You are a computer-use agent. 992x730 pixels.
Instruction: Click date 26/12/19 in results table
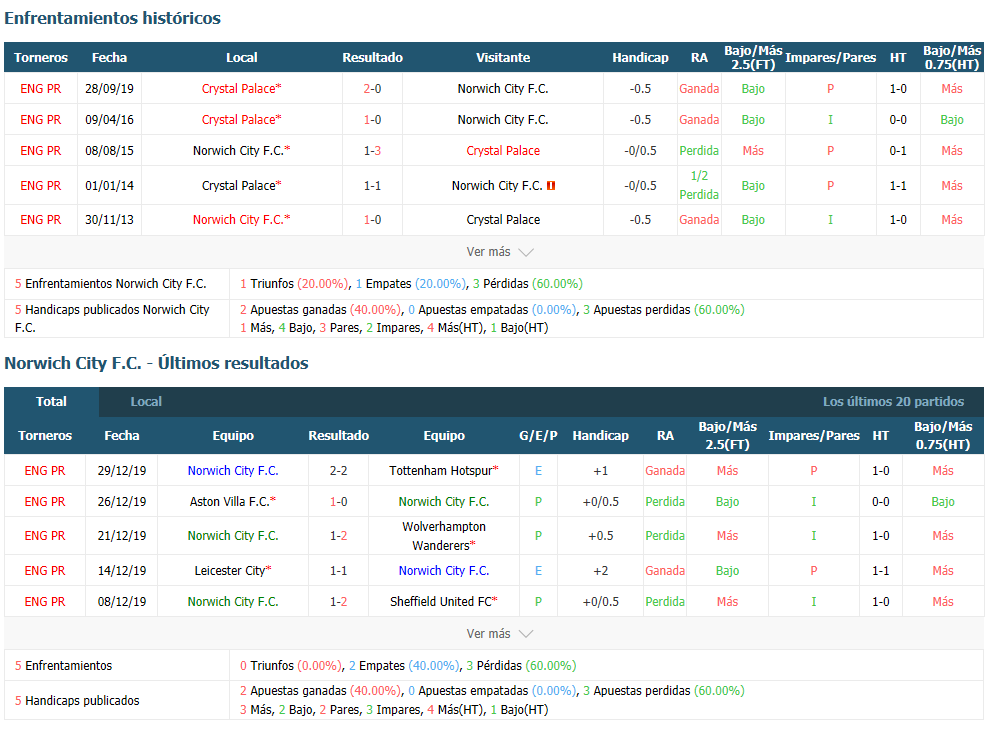tap(121, 502)
